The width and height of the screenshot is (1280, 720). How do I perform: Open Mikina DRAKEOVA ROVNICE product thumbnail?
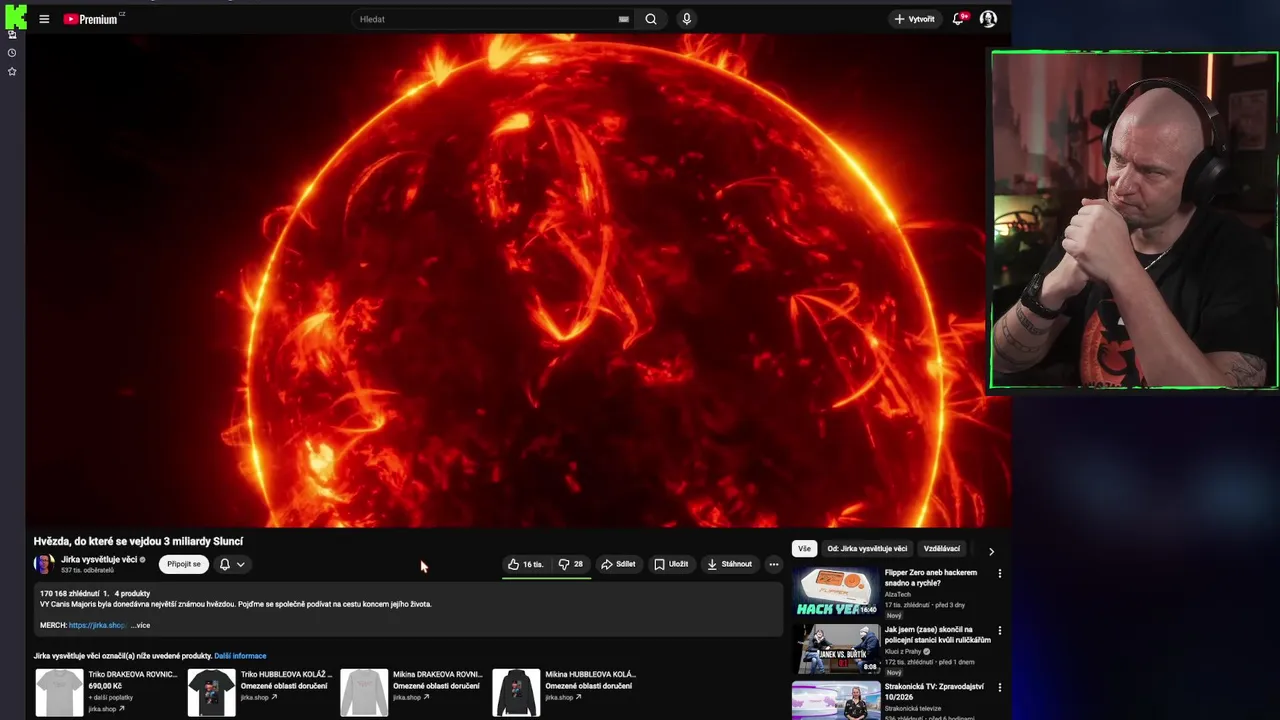coord(364,693)
